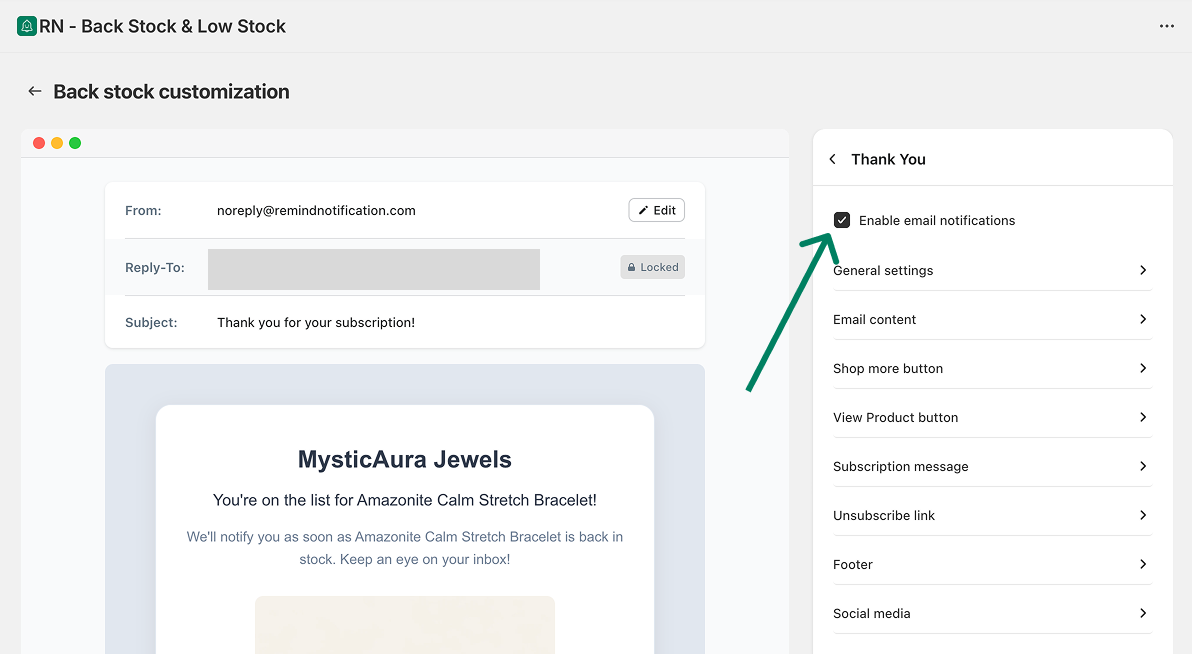Open Social media settings
Viewport: 1192px width, 654px height.
click(x=991, y=613)
